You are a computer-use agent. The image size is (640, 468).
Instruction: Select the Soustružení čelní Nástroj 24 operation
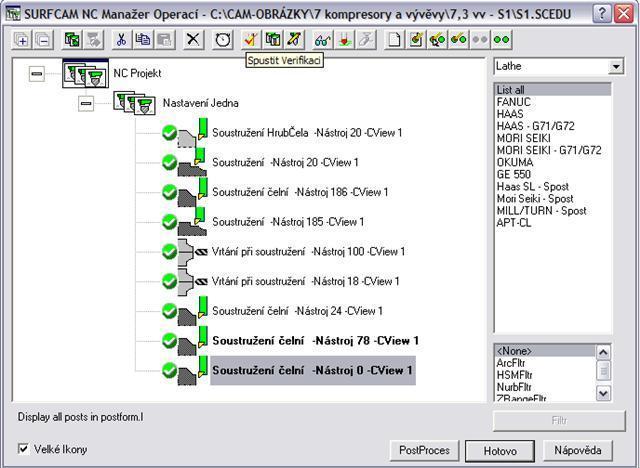(297, 311)
